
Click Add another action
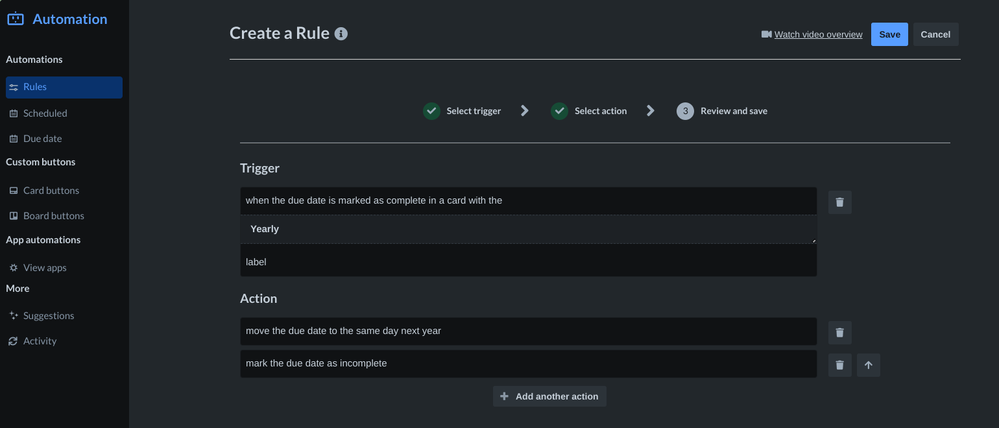[x=550, y=396]
